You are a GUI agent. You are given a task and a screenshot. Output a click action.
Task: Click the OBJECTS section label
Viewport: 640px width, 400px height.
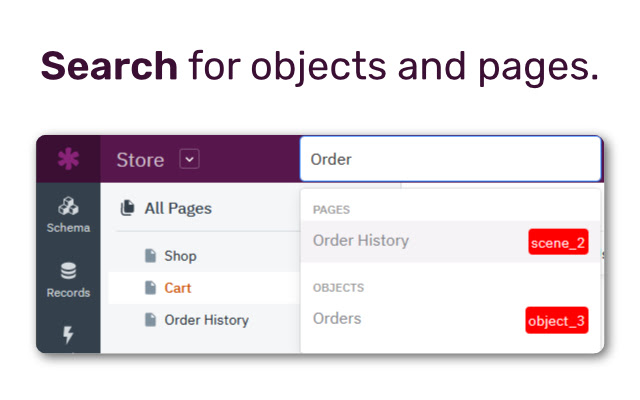[338, 288]
